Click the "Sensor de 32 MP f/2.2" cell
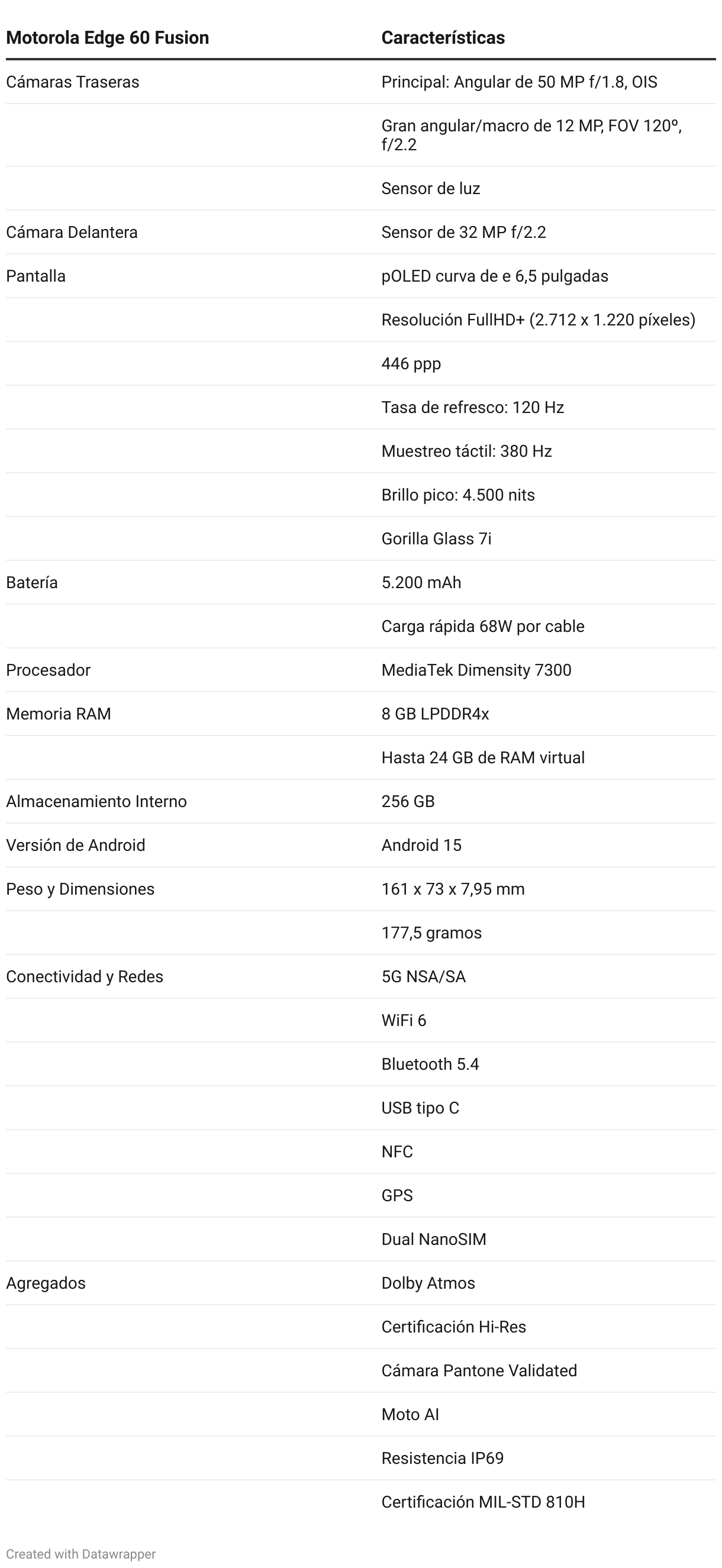The width and height of the screenshot is (722, 1568). [x=463, y=233]
